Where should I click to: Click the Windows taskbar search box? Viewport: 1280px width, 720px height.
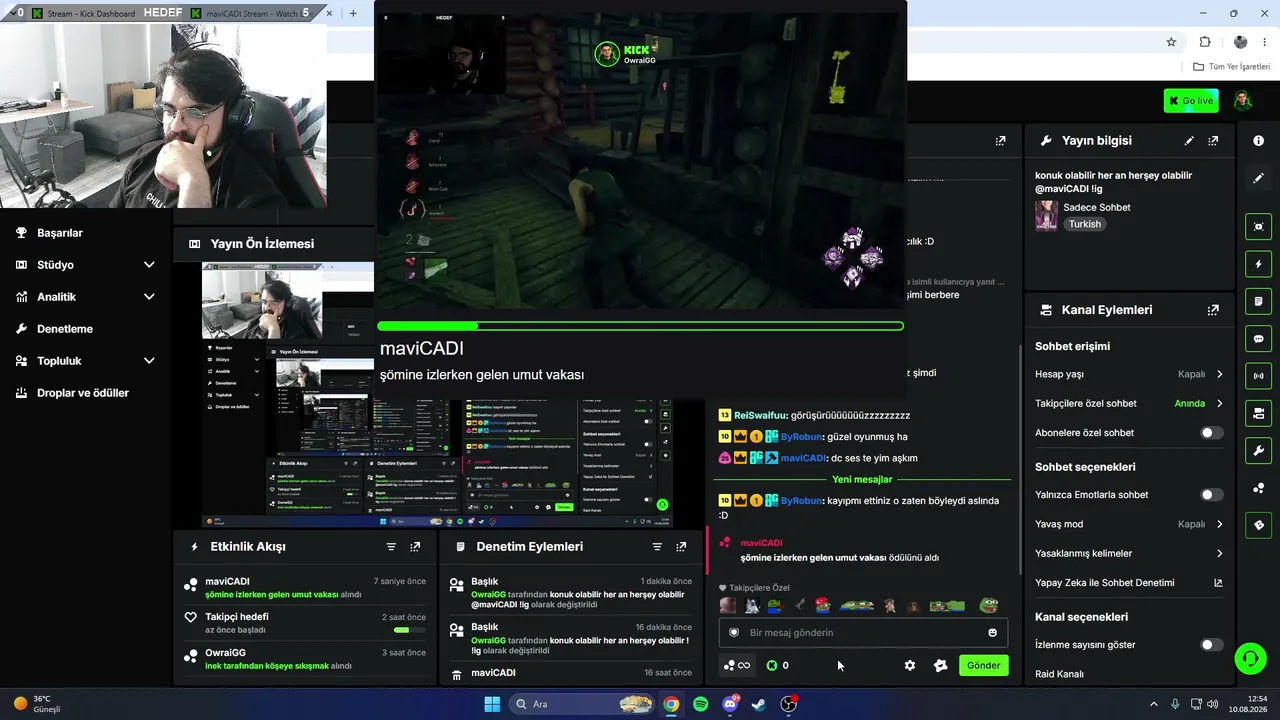583,704
